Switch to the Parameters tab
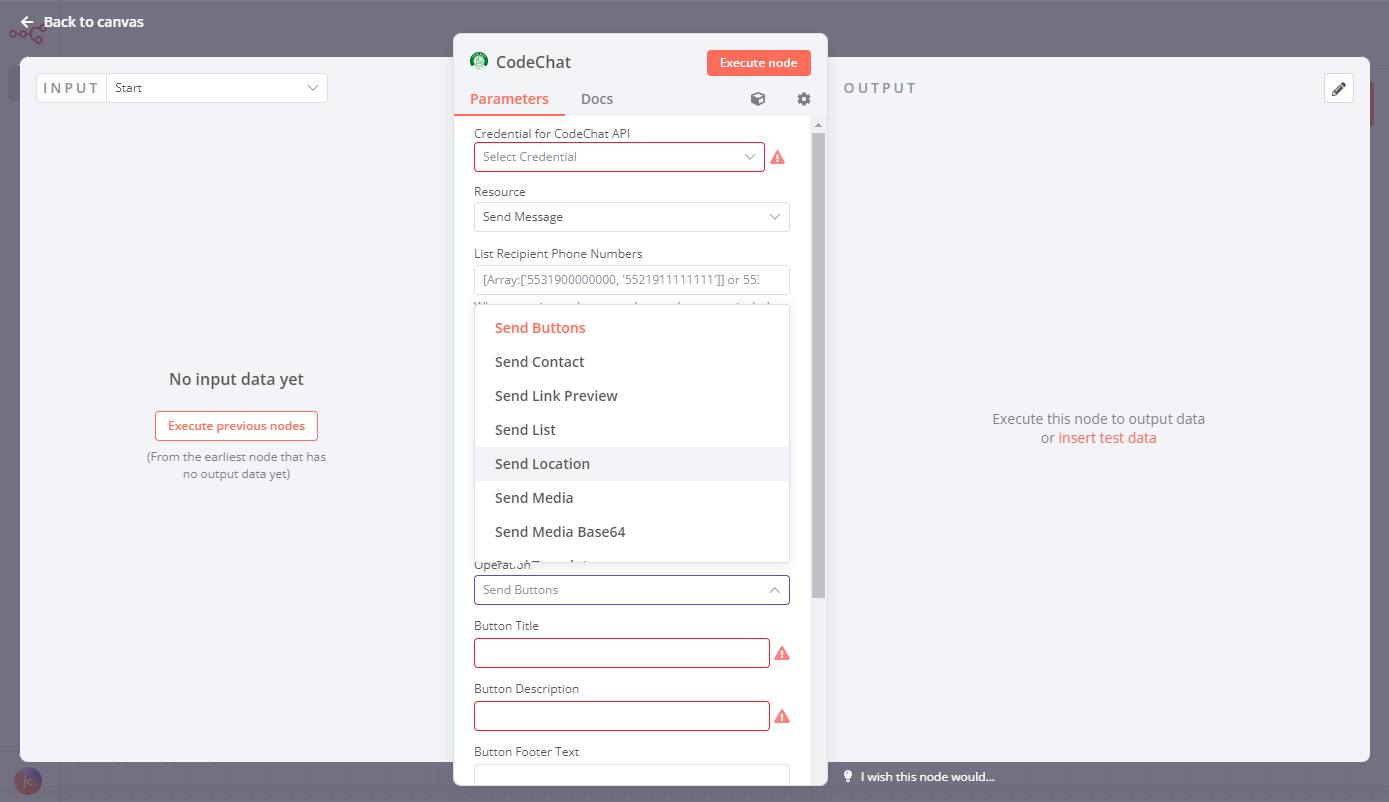 point(509,99)
